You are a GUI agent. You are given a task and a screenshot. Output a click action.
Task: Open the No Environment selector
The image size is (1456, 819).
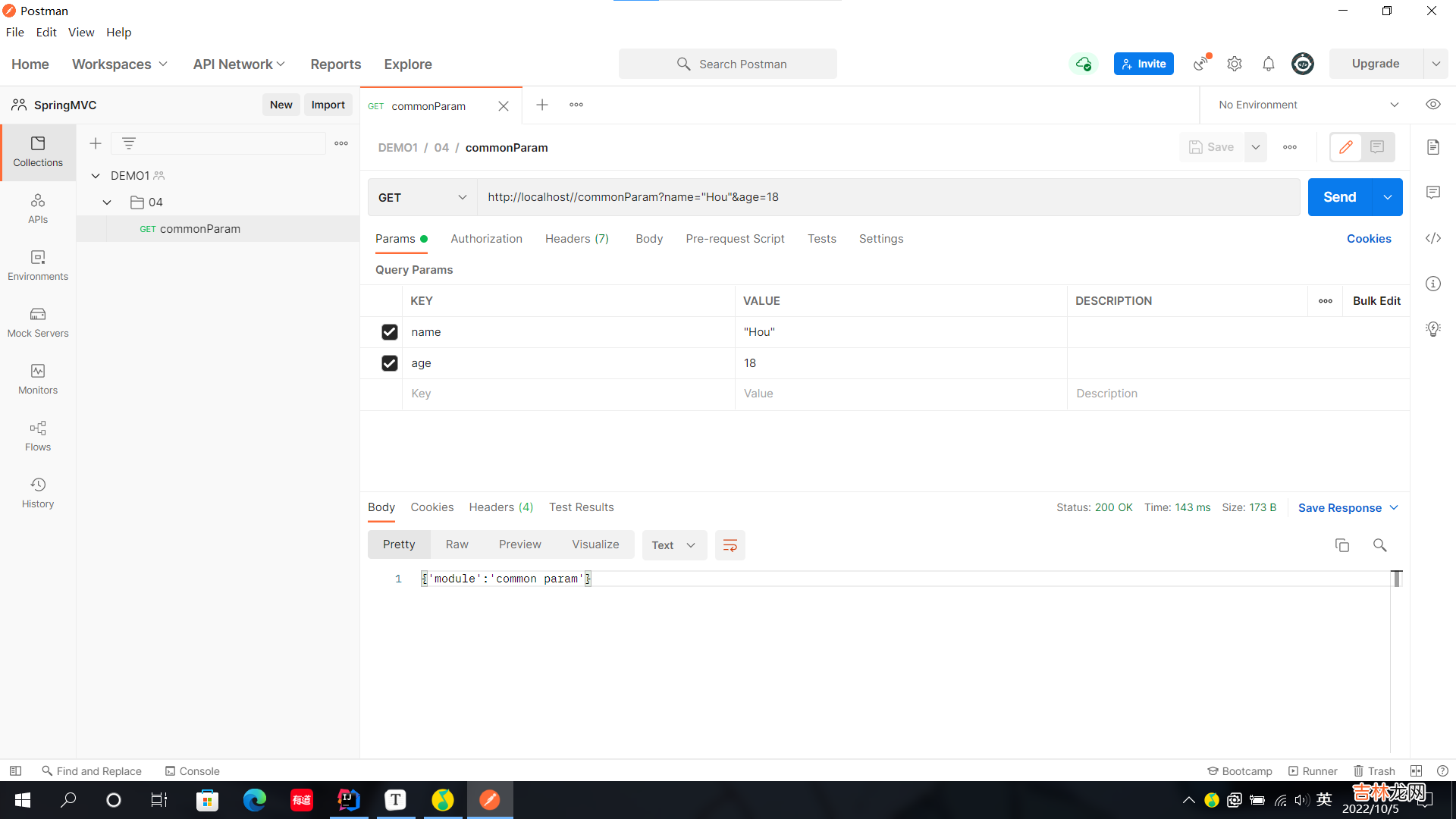pos(1307,105)
